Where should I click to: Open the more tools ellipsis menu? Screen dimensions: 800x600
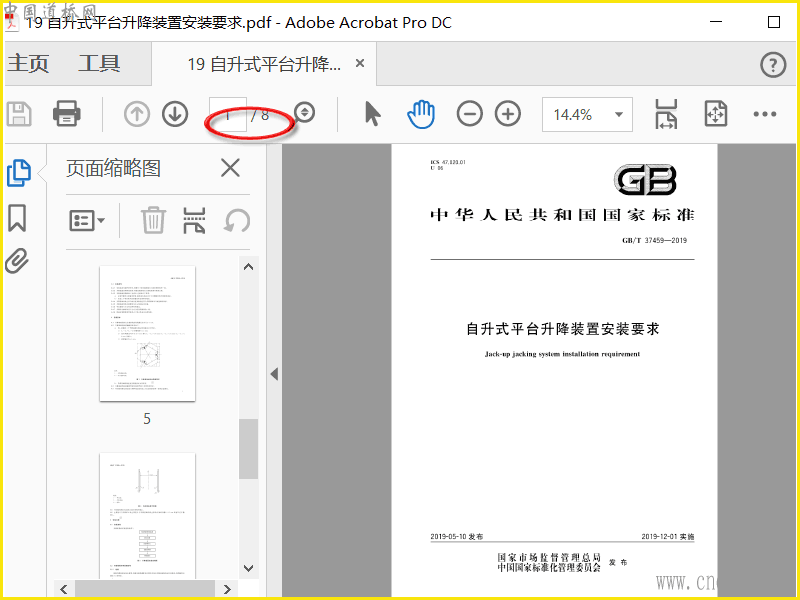coord(765,114)
